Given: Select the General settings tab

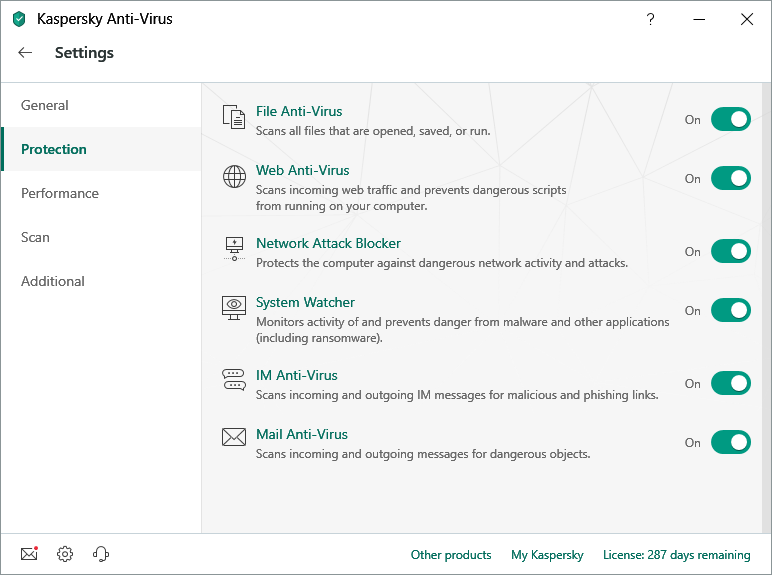Looking at the screenshot, I should click(45, 105).
